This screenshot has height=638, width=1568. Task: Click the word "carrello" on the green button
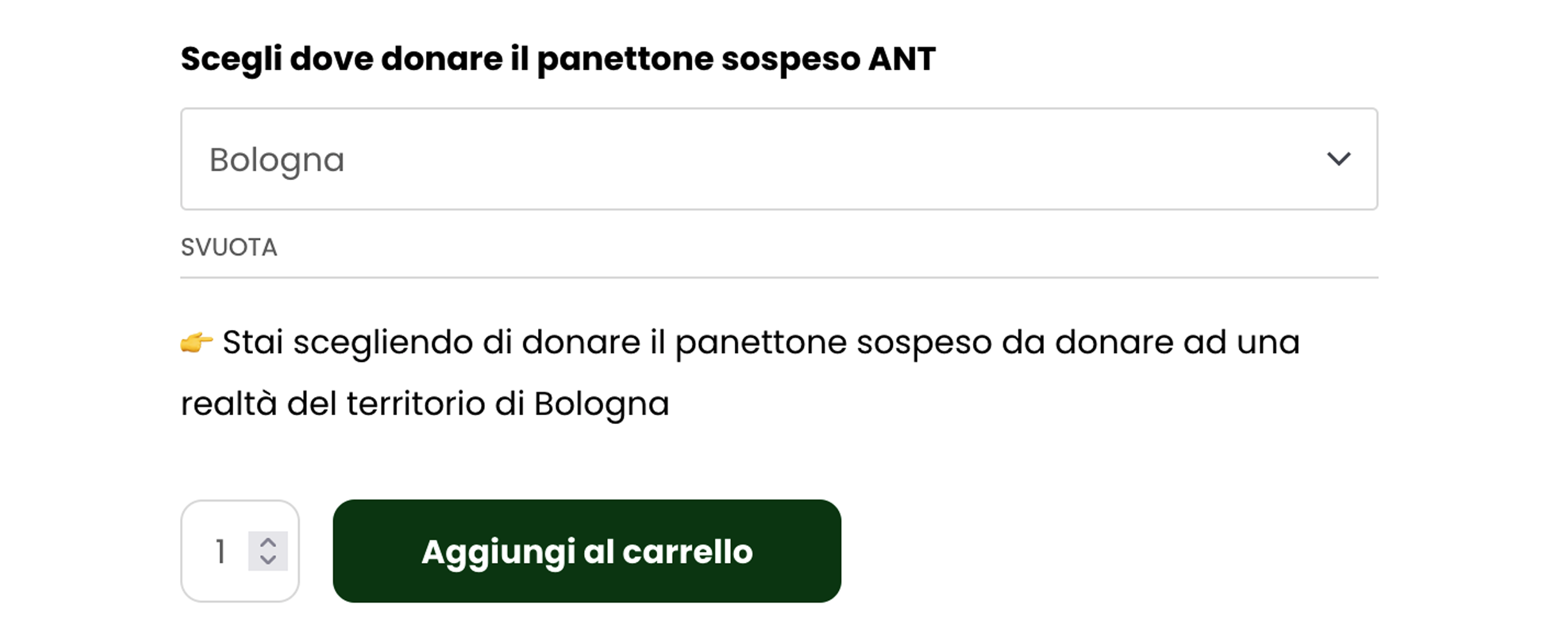click(x=687, y=552)
